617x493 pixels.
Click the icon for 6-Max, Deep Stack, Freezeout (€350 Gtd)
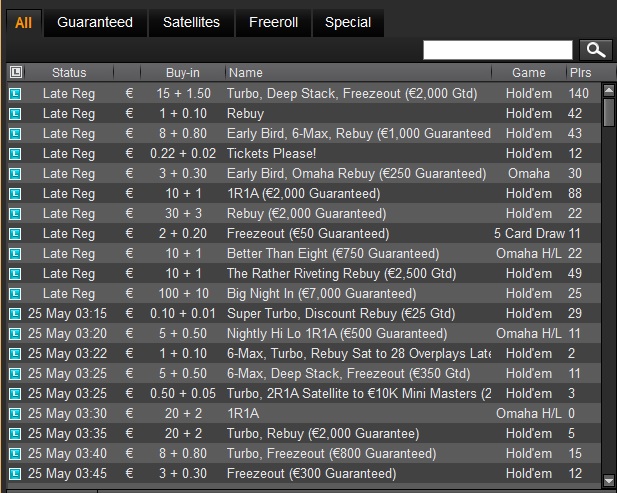click(x=15, y=374)
